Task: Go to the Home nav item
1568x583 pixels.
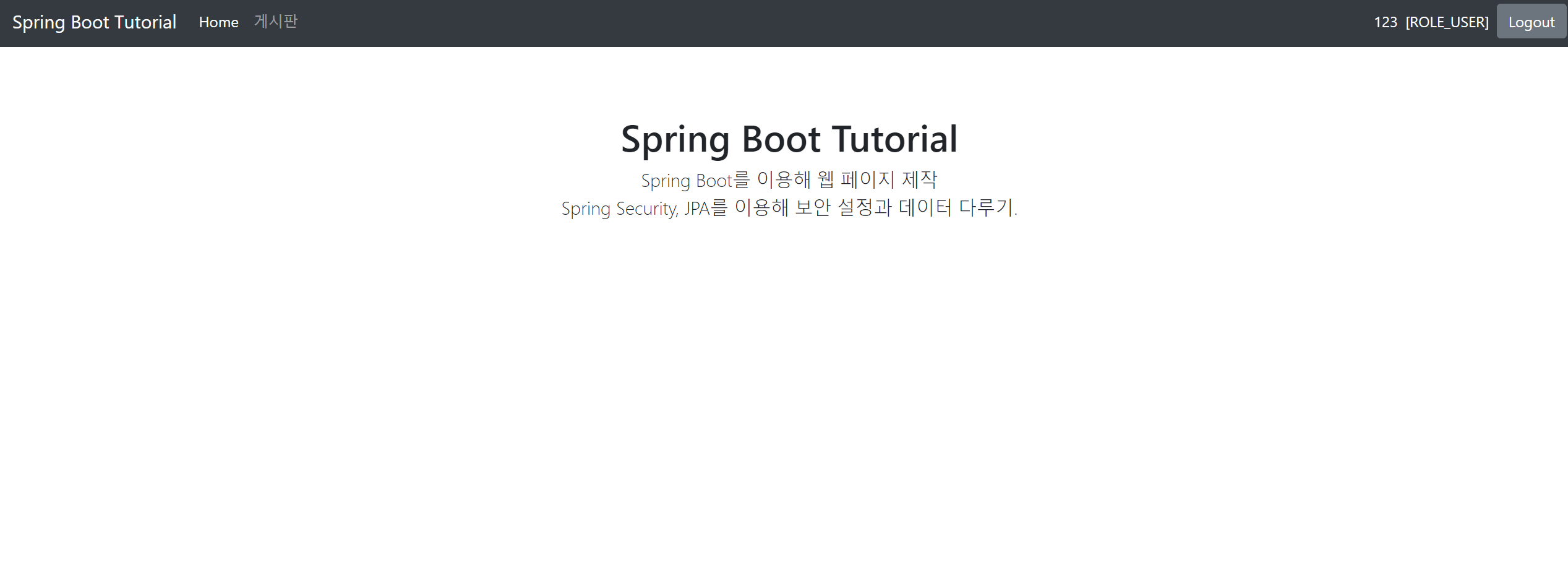Action: [218, 22]
